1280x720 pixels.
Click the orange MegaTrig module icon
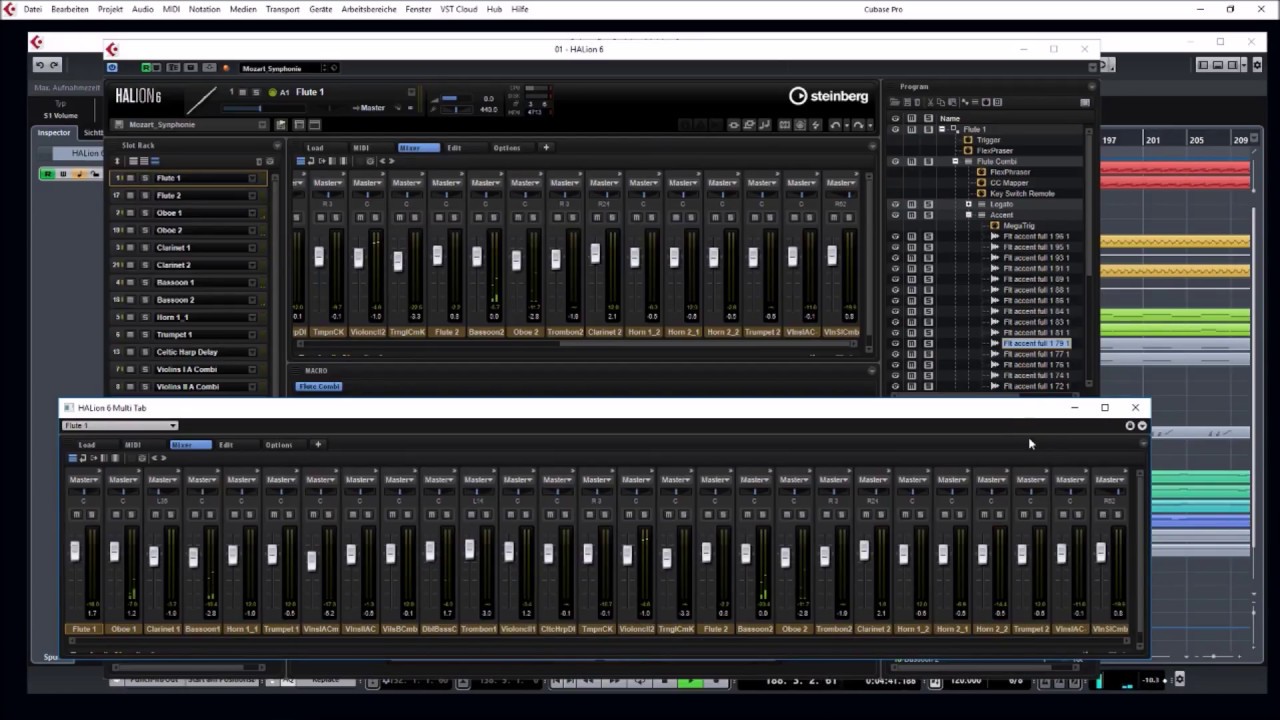point(994,226)
